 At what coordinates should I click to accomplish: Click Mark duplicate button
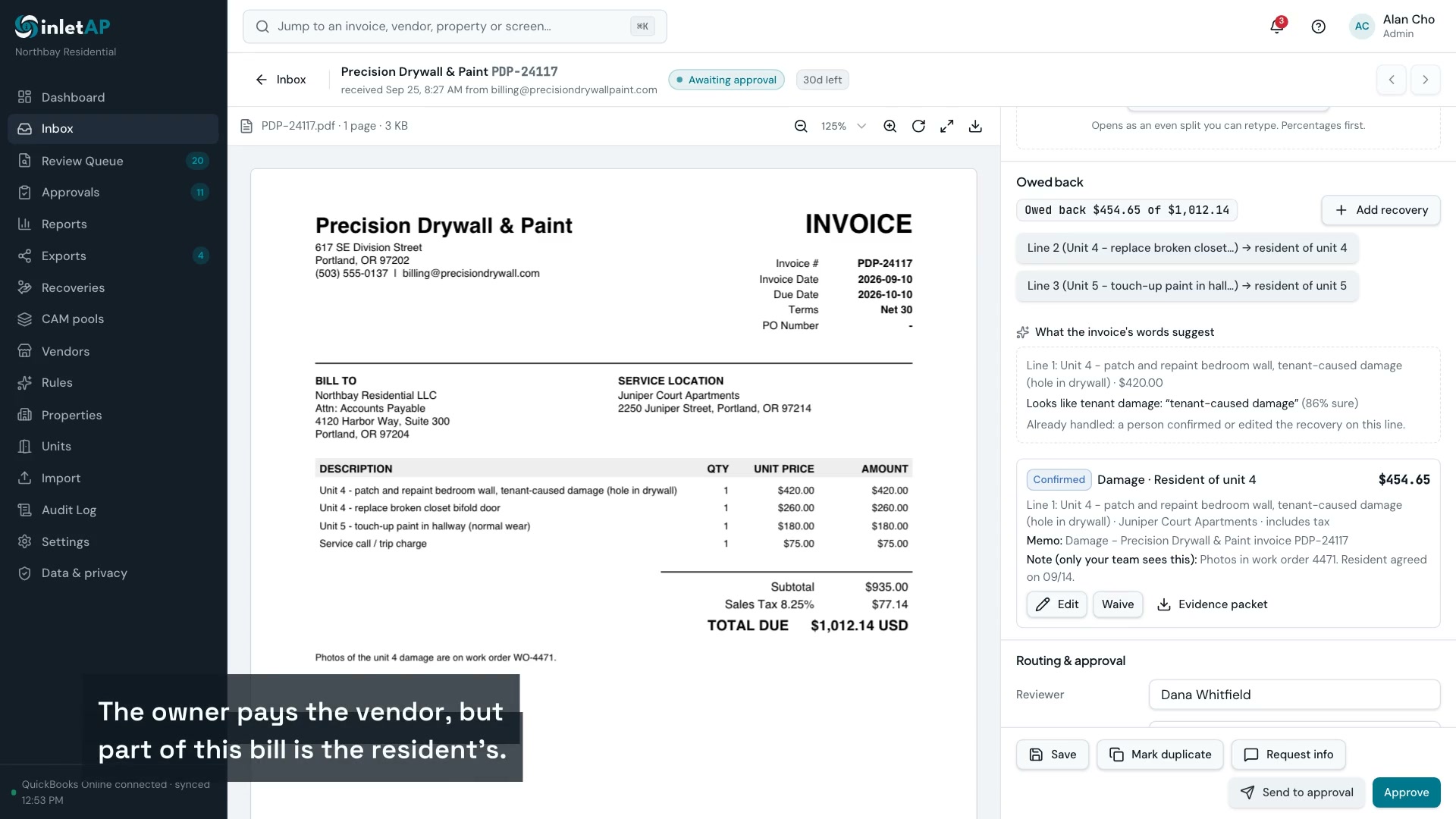1160,755
